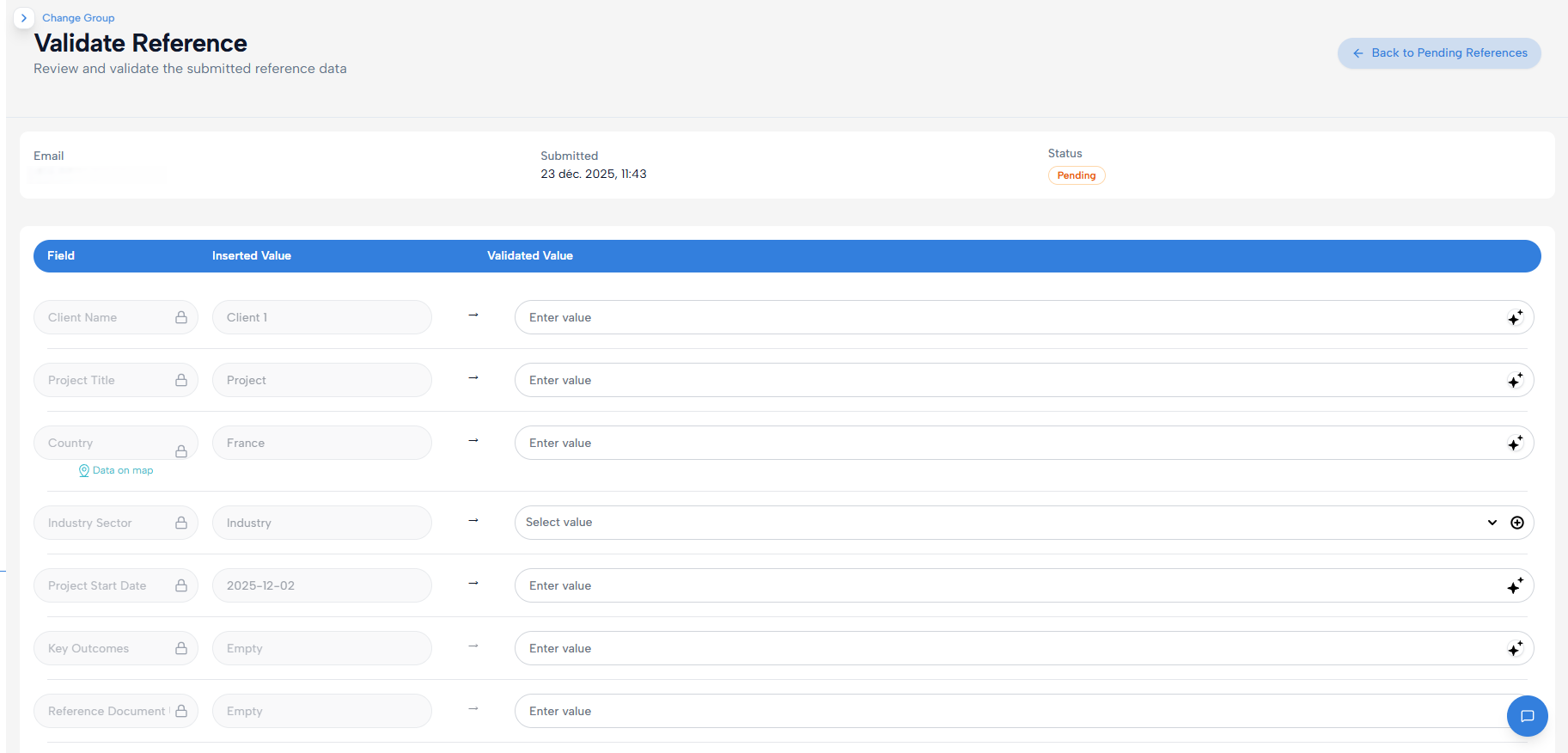Viewport: 1568px width, 753px height.
Task: Click the Pending status badge
Action: tap(1077, 175)
